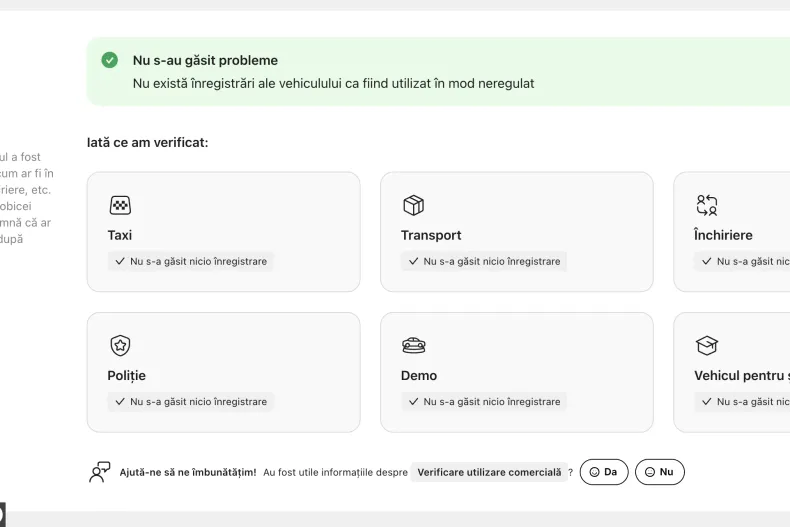This screenshot has width=790, height=527.
Task: Click the Demo car icon
Action: coord(413,346)
